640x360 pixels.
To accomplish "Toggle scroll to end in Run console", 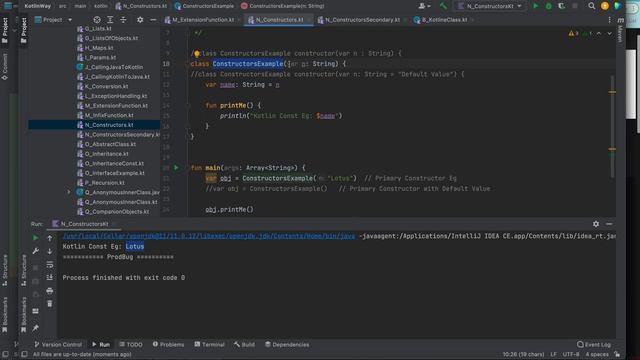I will (x=50, y=278).
